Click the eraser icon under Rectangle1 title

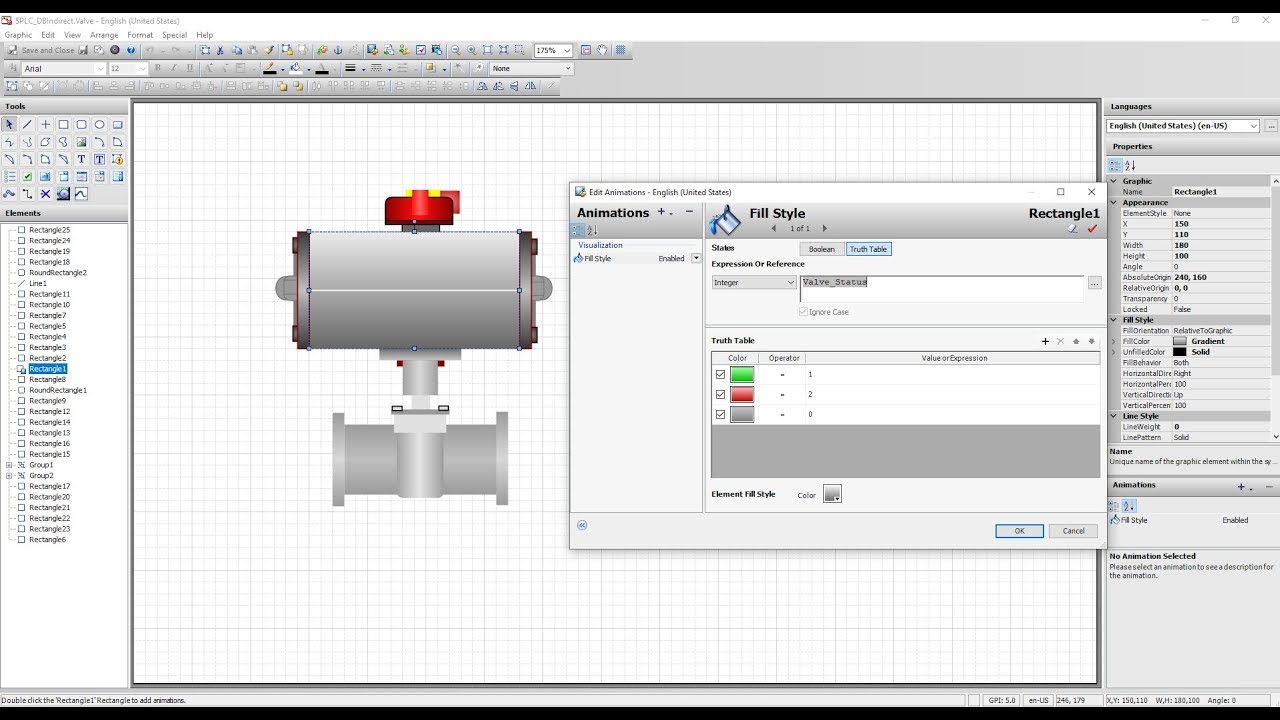click(1072, 229)
